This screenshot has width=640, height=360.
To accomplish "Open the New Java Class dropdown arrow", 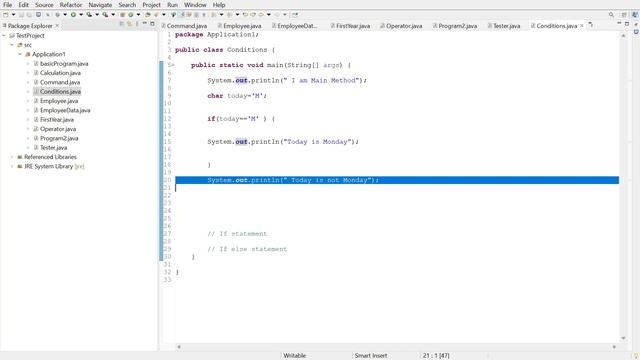I will click(x=138, y=15).
